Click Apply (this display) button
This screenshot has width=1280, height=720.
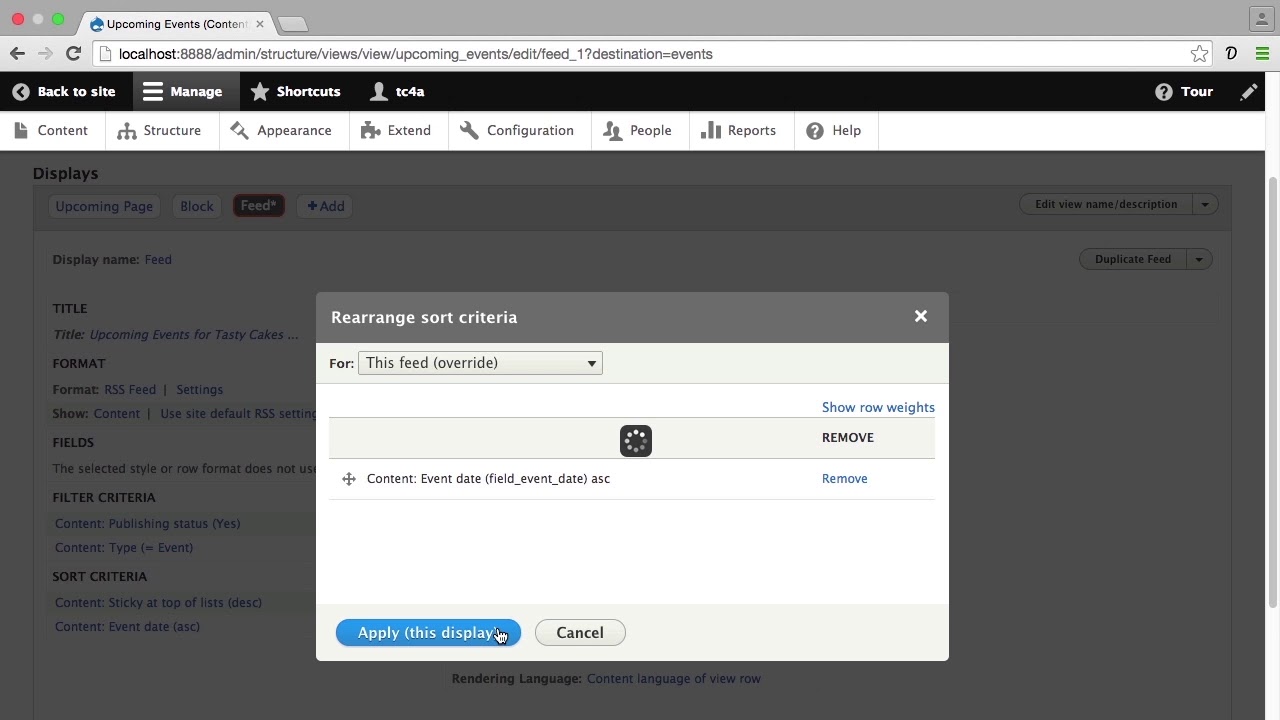[x=428, y=633]
